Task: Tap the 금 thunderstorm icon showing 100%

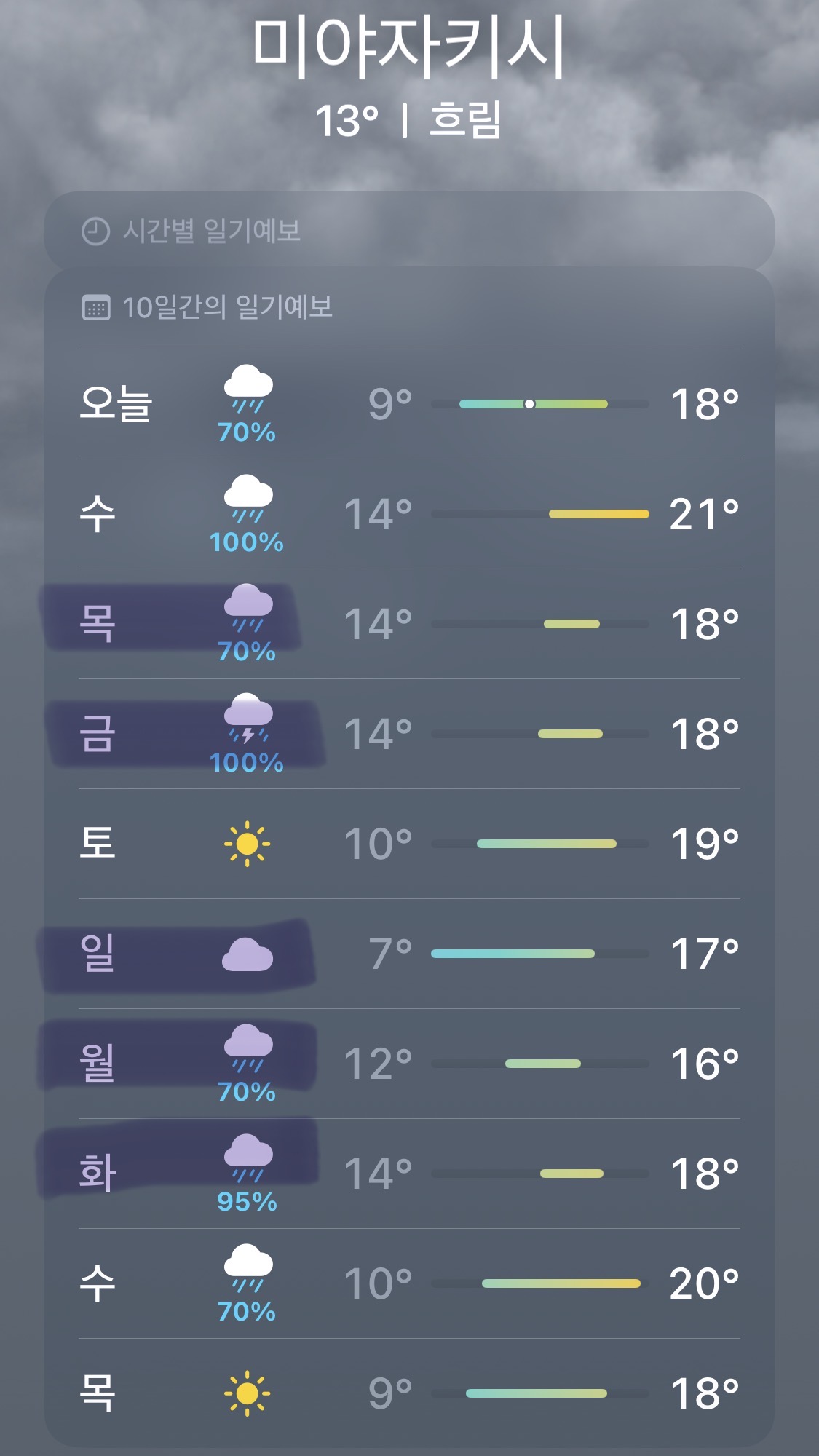Action: pyautogui.click(x=248, y=719)
